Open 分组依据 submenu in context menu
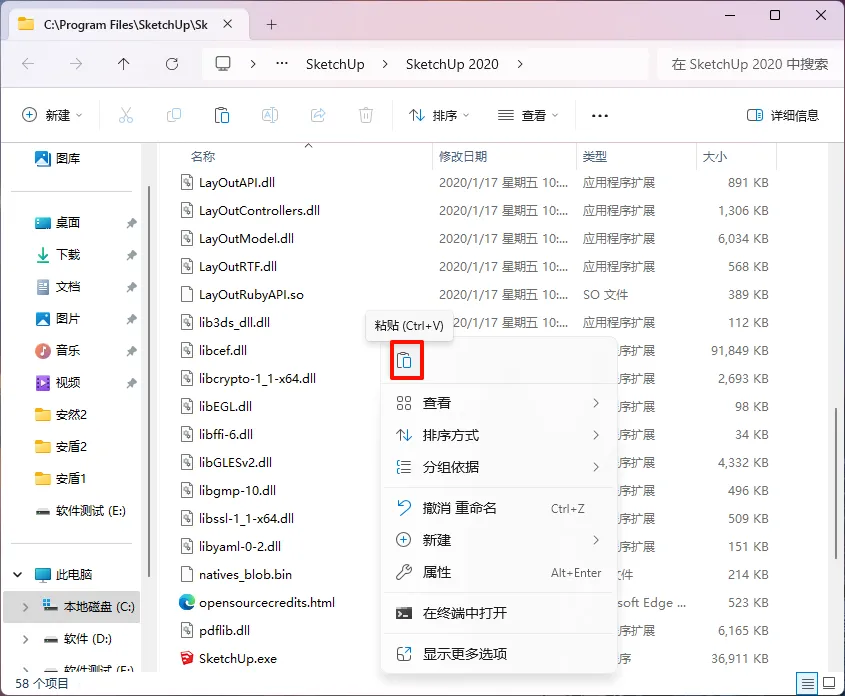Screen dimensions: 845x696 coord(498,467)
